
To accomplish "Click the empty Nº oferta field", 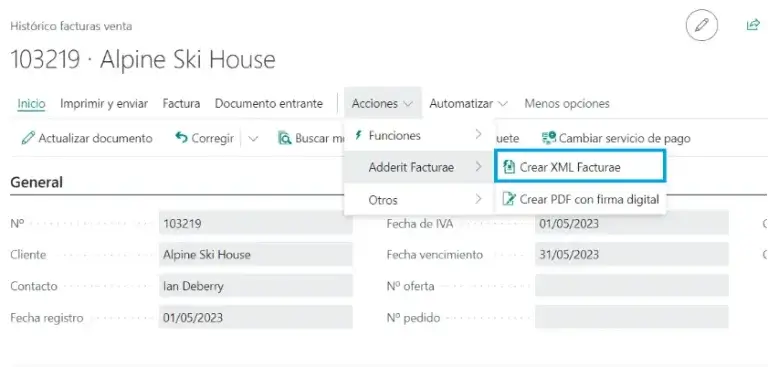I will [x=632, y=286].
